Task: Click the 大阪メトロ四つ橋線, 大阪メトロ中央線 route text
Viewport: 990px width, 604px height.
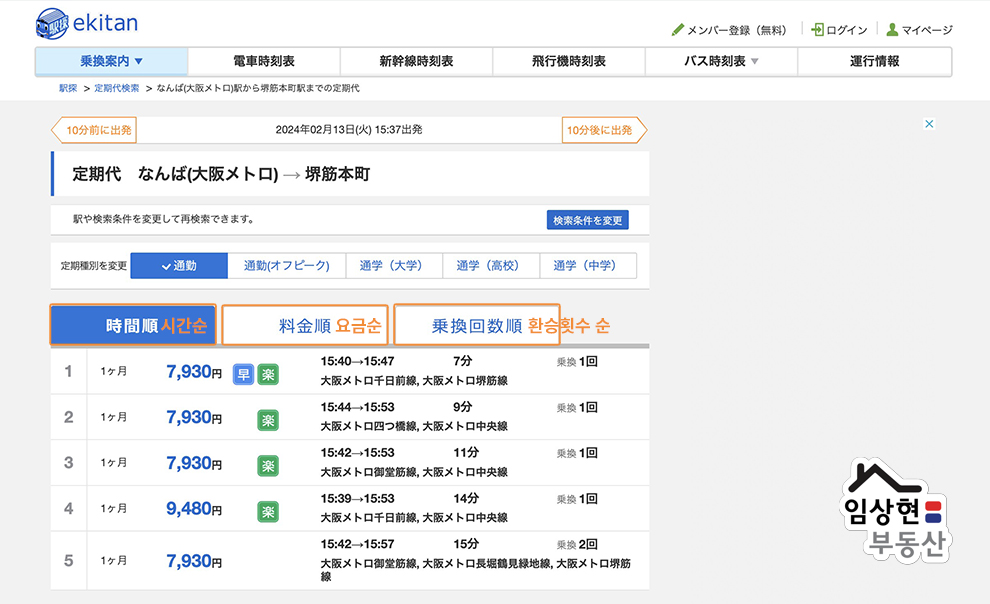Action: (414, 427)
